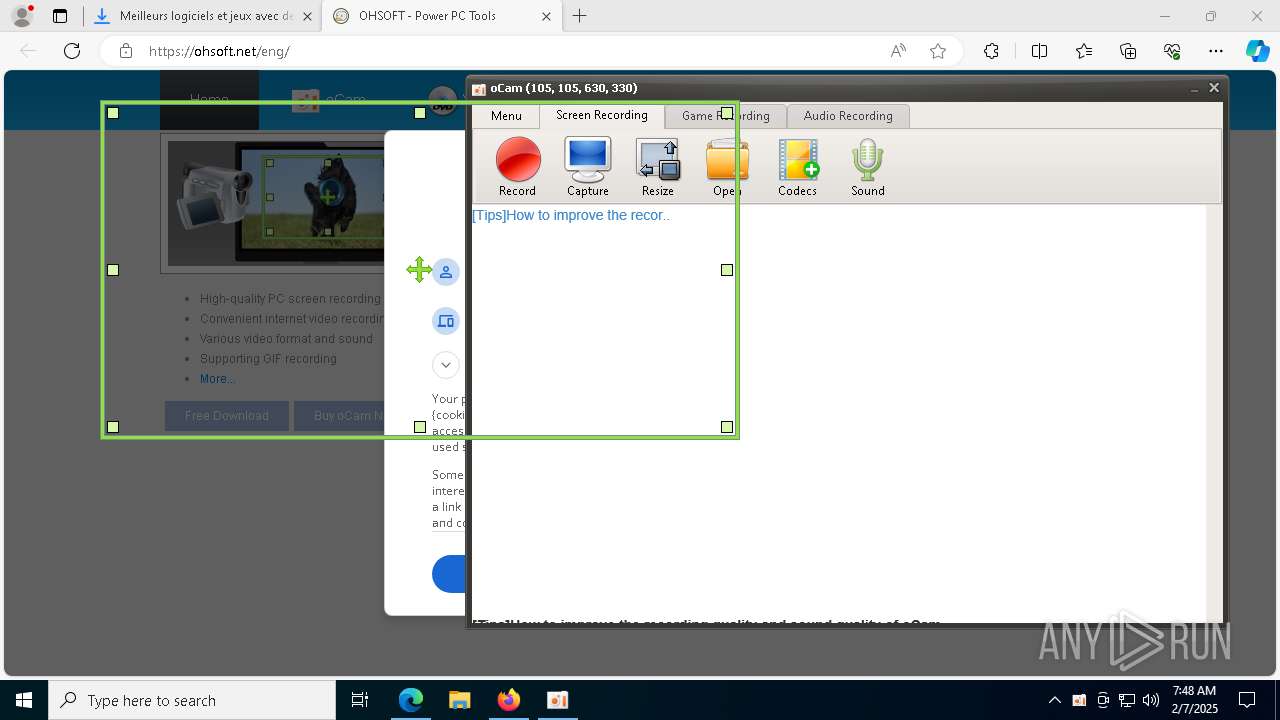Click the green move-crosshair handle of capture frame
This screenshot has width=1280, height=720.
pos(419,270)
